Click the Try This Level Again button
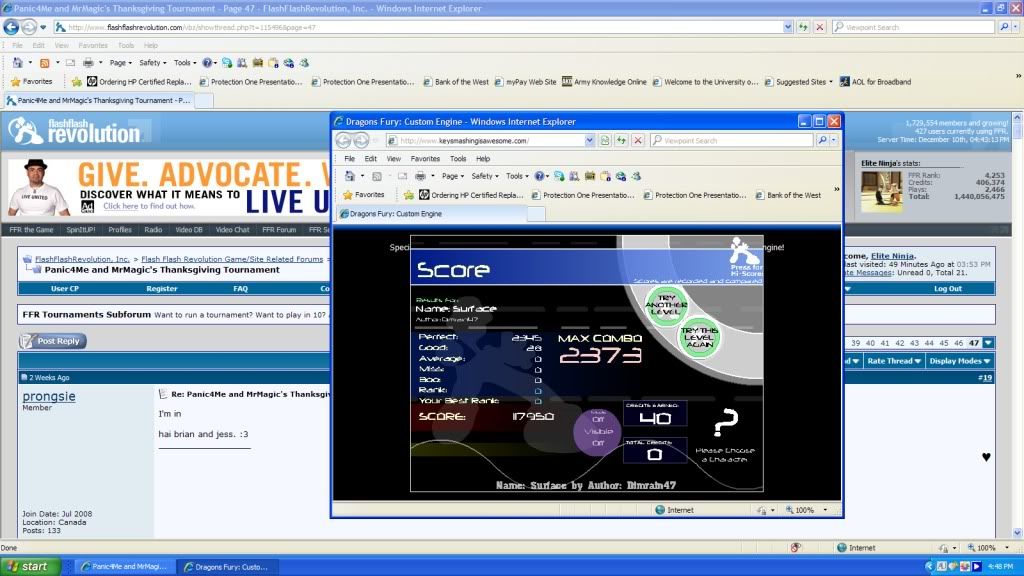This screenshot has height=576, width=1024. click(699, 337)
